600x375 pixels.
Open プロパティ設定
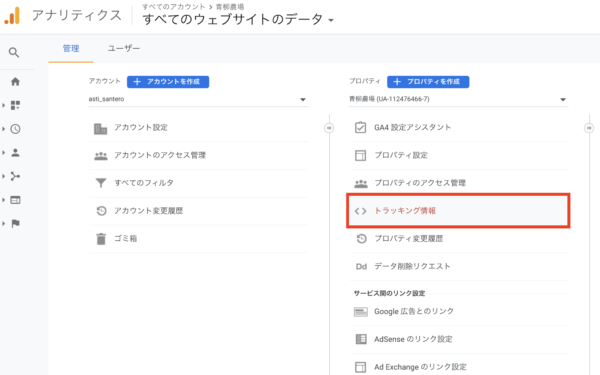click(459, 155)
